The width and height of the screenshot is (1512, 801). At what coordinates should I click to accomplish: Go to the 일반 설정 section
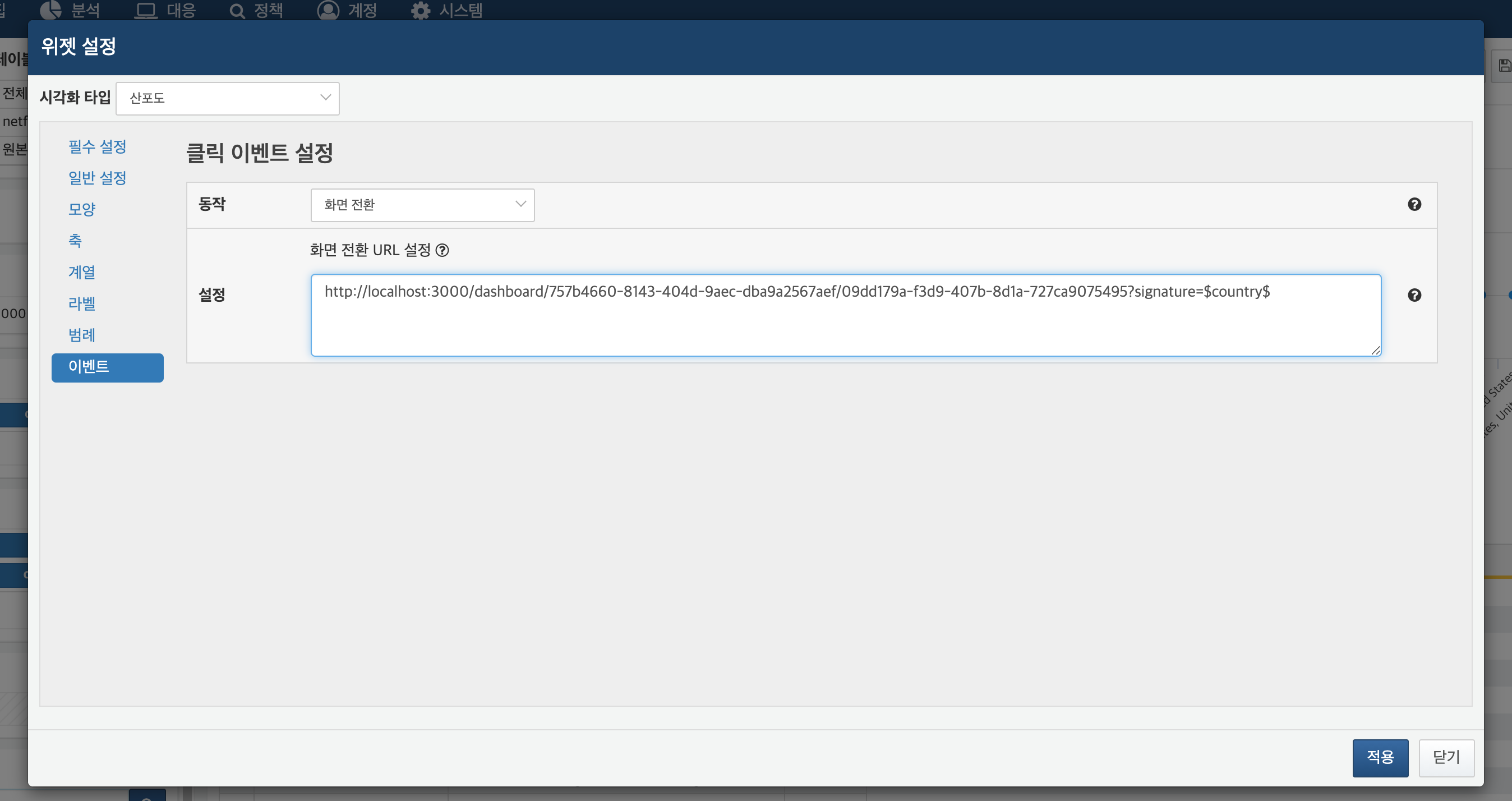(98, 178)
